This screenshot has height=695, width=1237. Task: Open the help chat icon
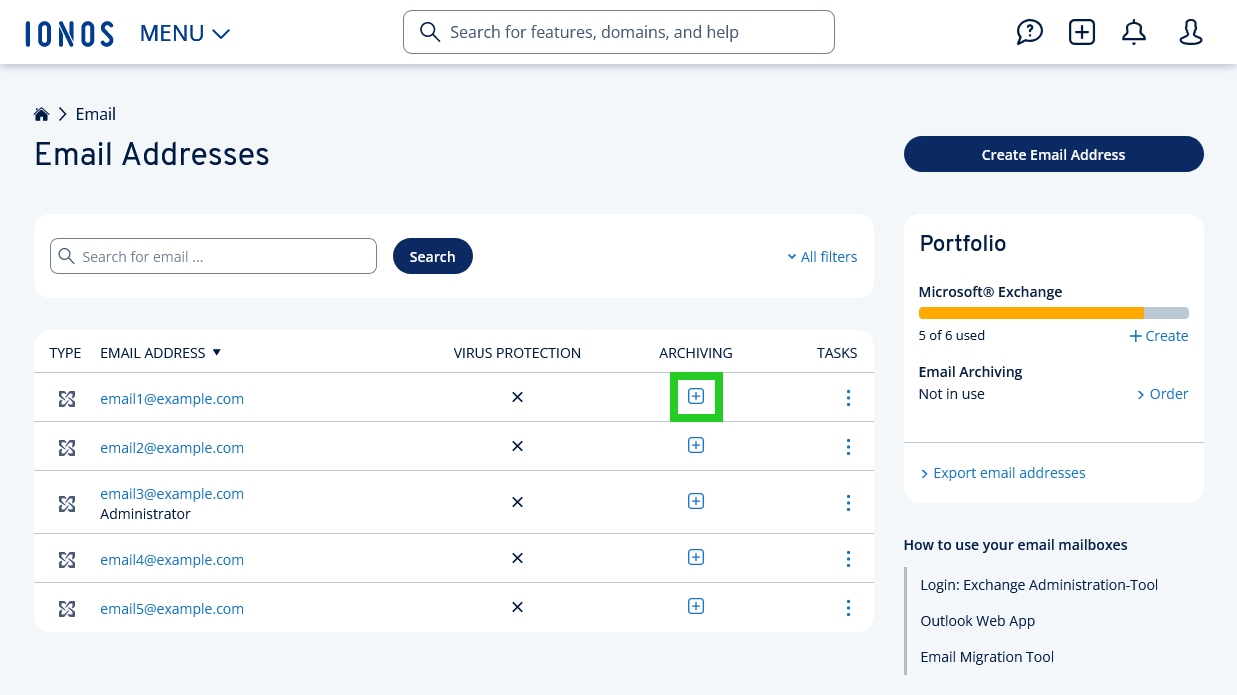(1029, 33)
